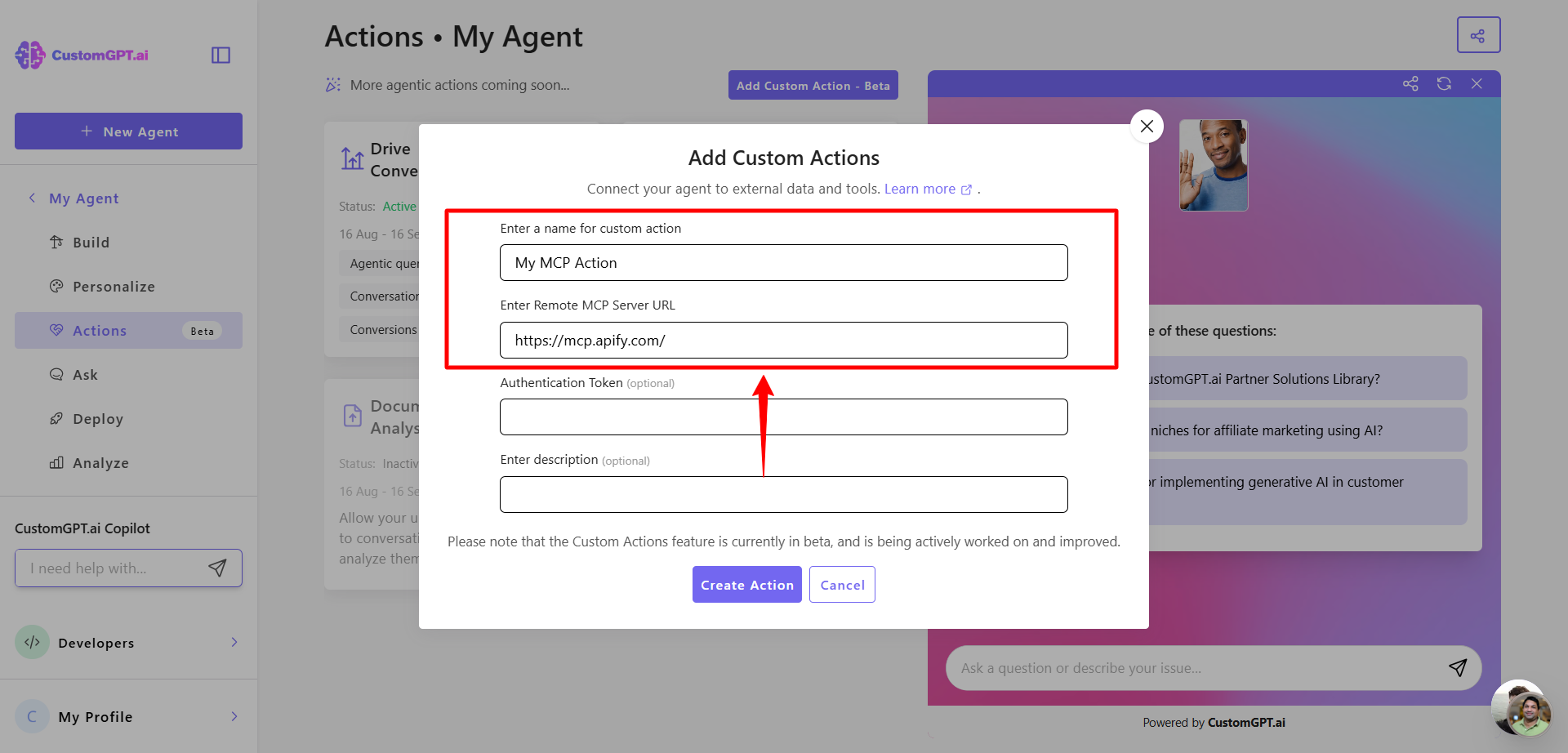
Task: Select the affiliate marketing niches question
Action: point(1307,430)
